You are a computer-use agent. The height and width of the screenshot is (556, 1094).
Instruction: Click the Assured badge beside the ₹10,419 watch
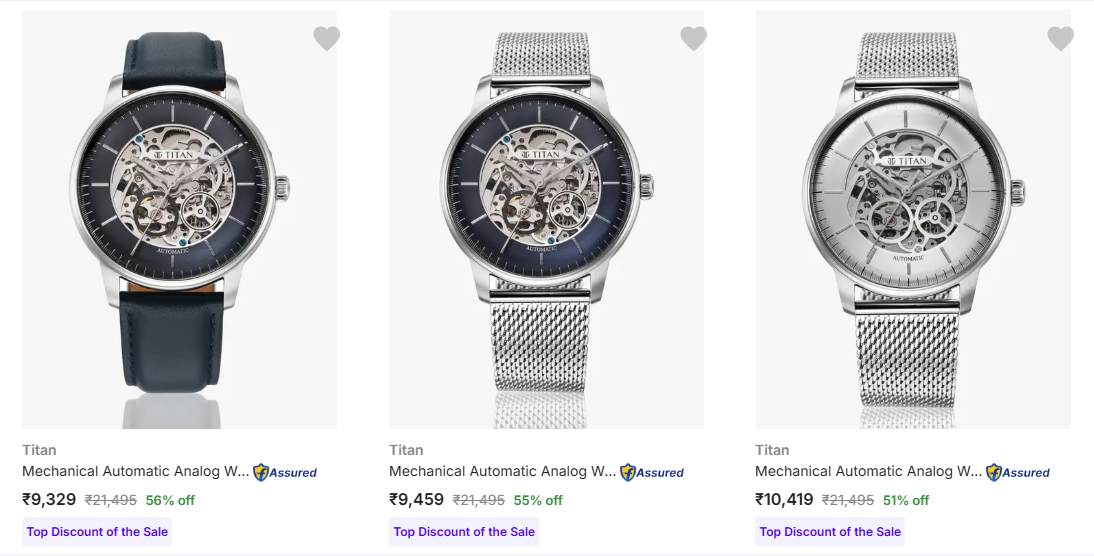coord(1018,472)
